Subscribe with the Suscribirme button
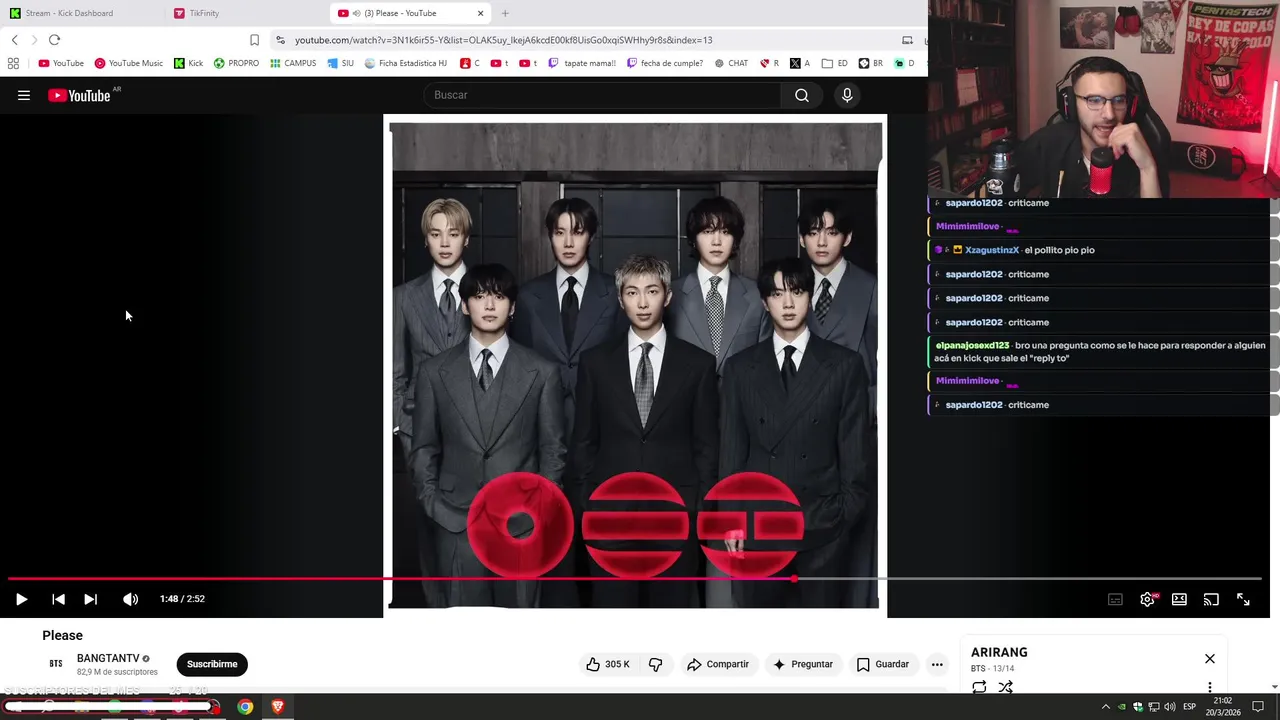 (212, 664)
